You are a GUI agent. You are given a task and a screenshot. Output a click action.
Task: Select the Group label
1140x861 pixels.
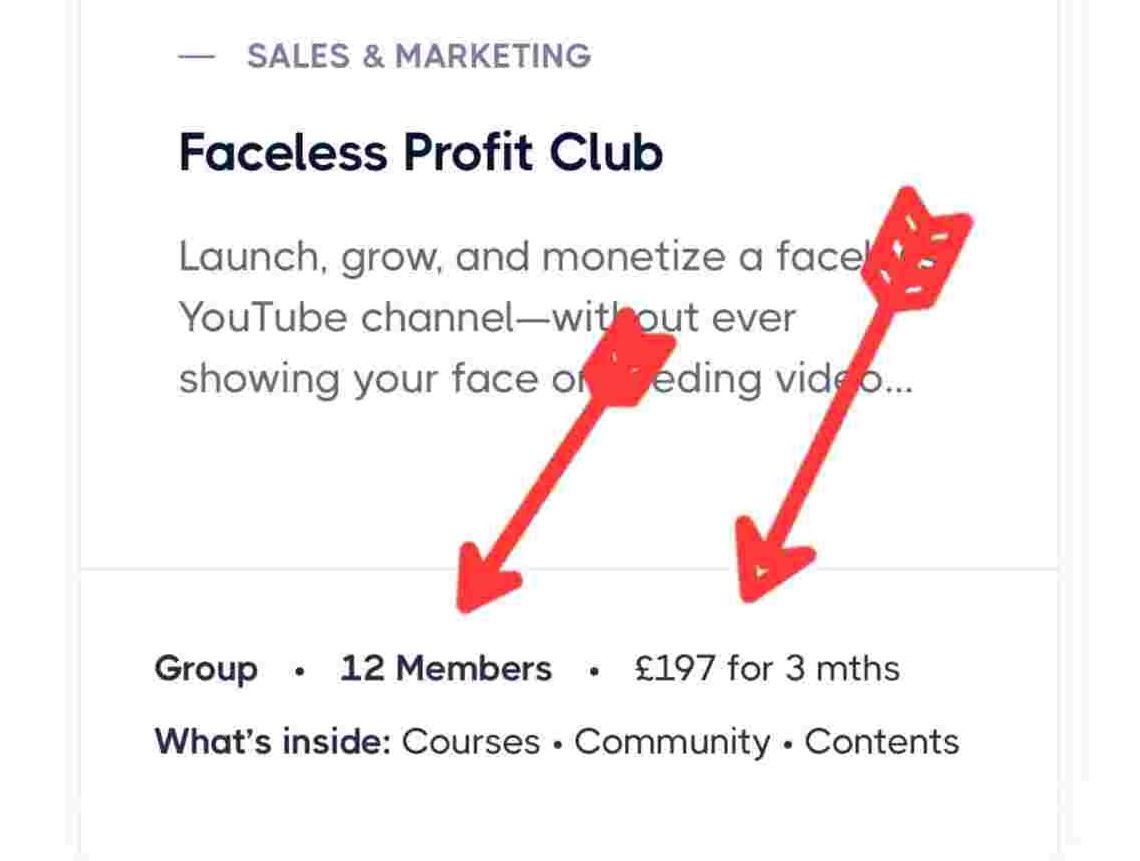coord(206,668)
